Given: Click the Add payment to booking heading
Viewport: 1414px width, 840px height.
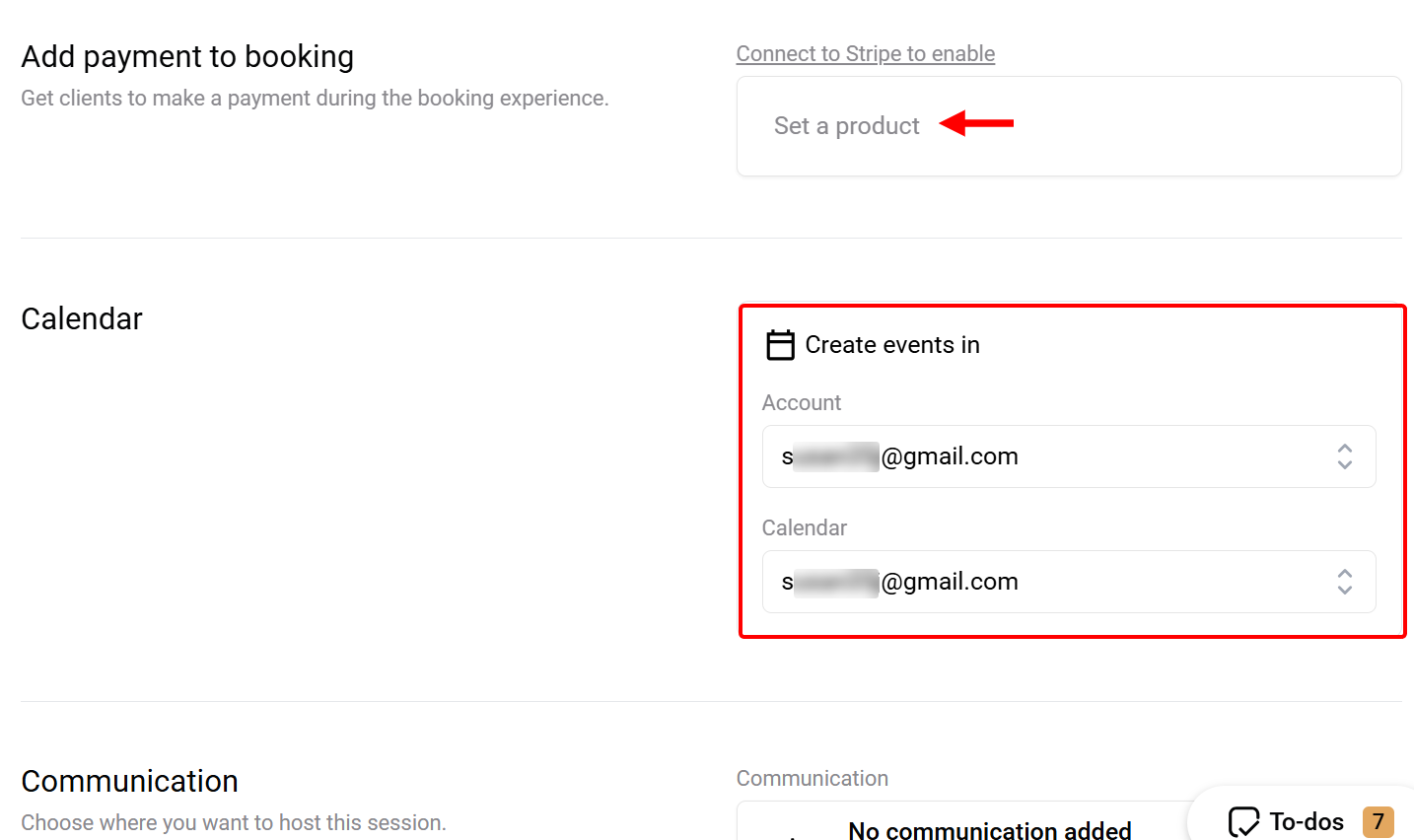Looking at the screenshot, I should (x=187, y=57).
